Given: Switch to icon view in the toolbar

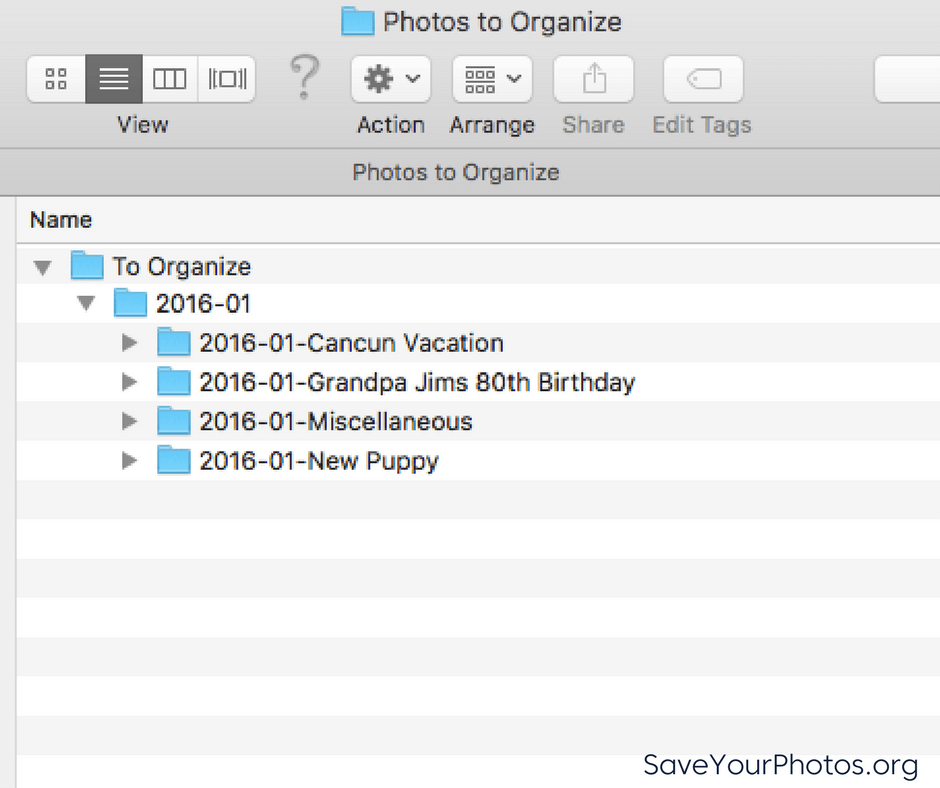Looking at the screenshot, I should click(x=55, y=79).
